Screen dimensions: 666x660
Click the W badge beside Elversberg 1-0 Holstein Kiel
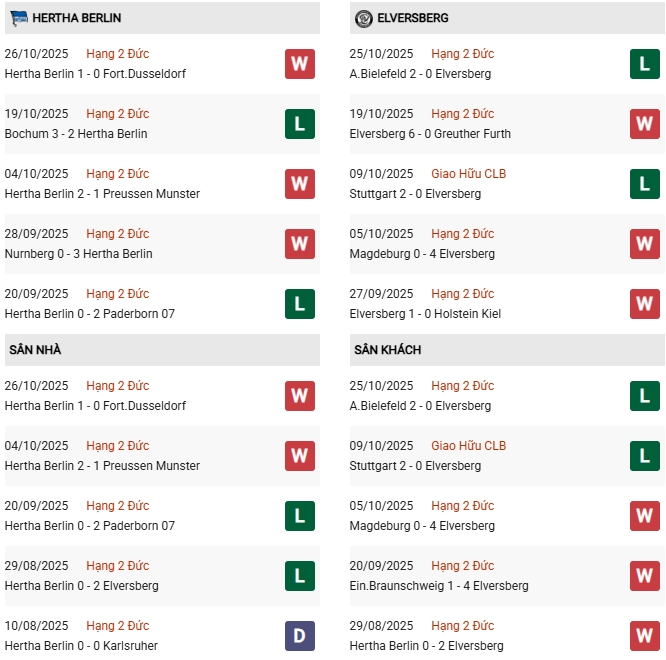point(644,304)
